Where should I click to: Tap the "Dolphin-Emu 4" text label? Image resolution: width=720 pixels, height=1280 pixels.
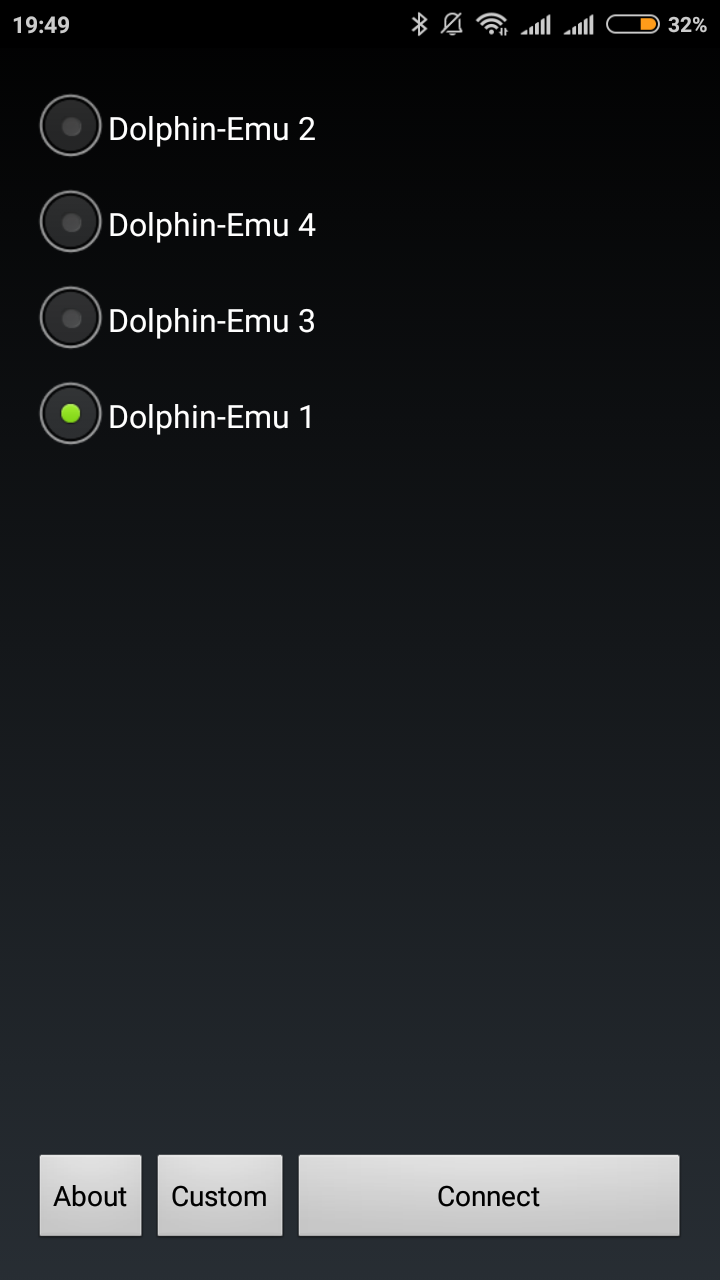click(x=212, y=225)
